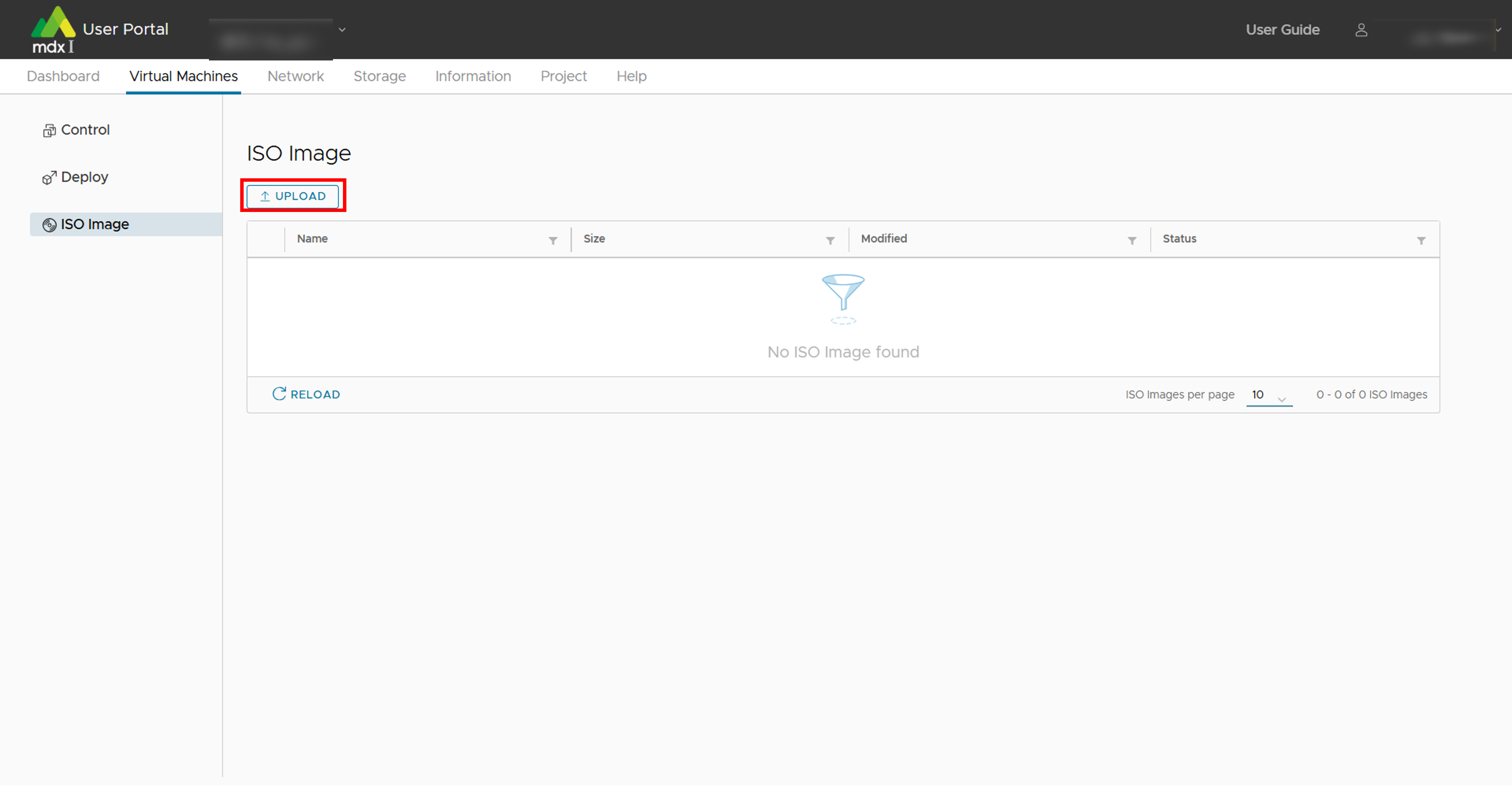This screenshot has width=1512, height=785.
Task: Open Deploy in the sidebar
Action: [84, 177]
